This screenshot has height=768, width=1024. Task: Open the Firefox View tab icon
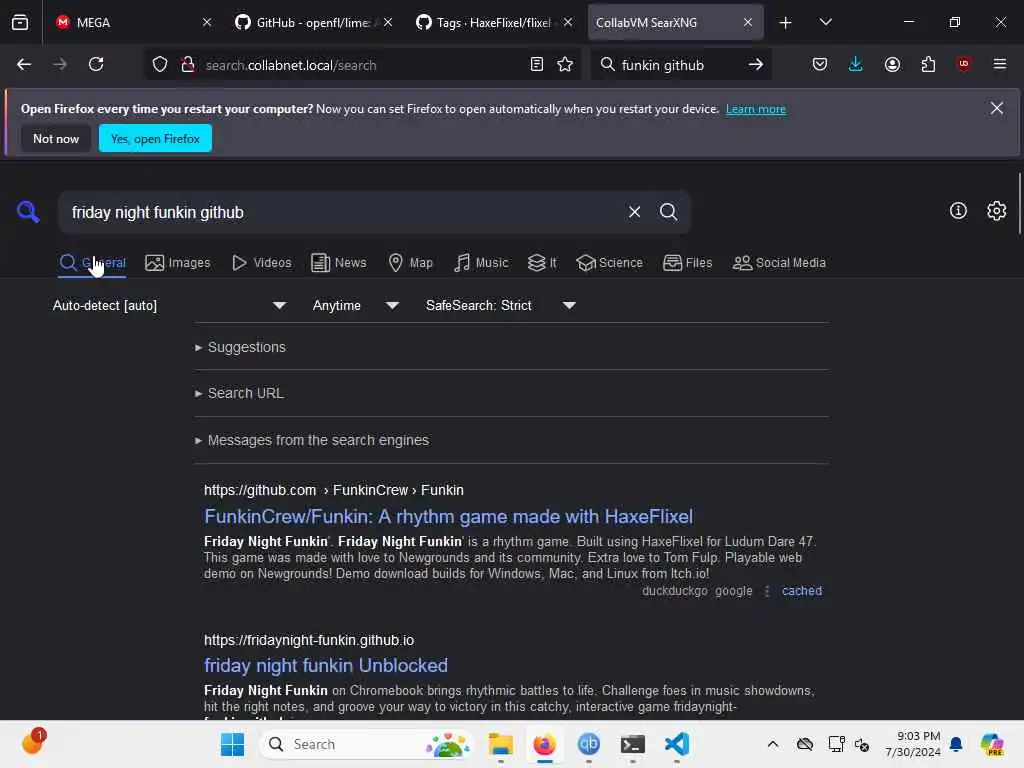pos(20,23)
